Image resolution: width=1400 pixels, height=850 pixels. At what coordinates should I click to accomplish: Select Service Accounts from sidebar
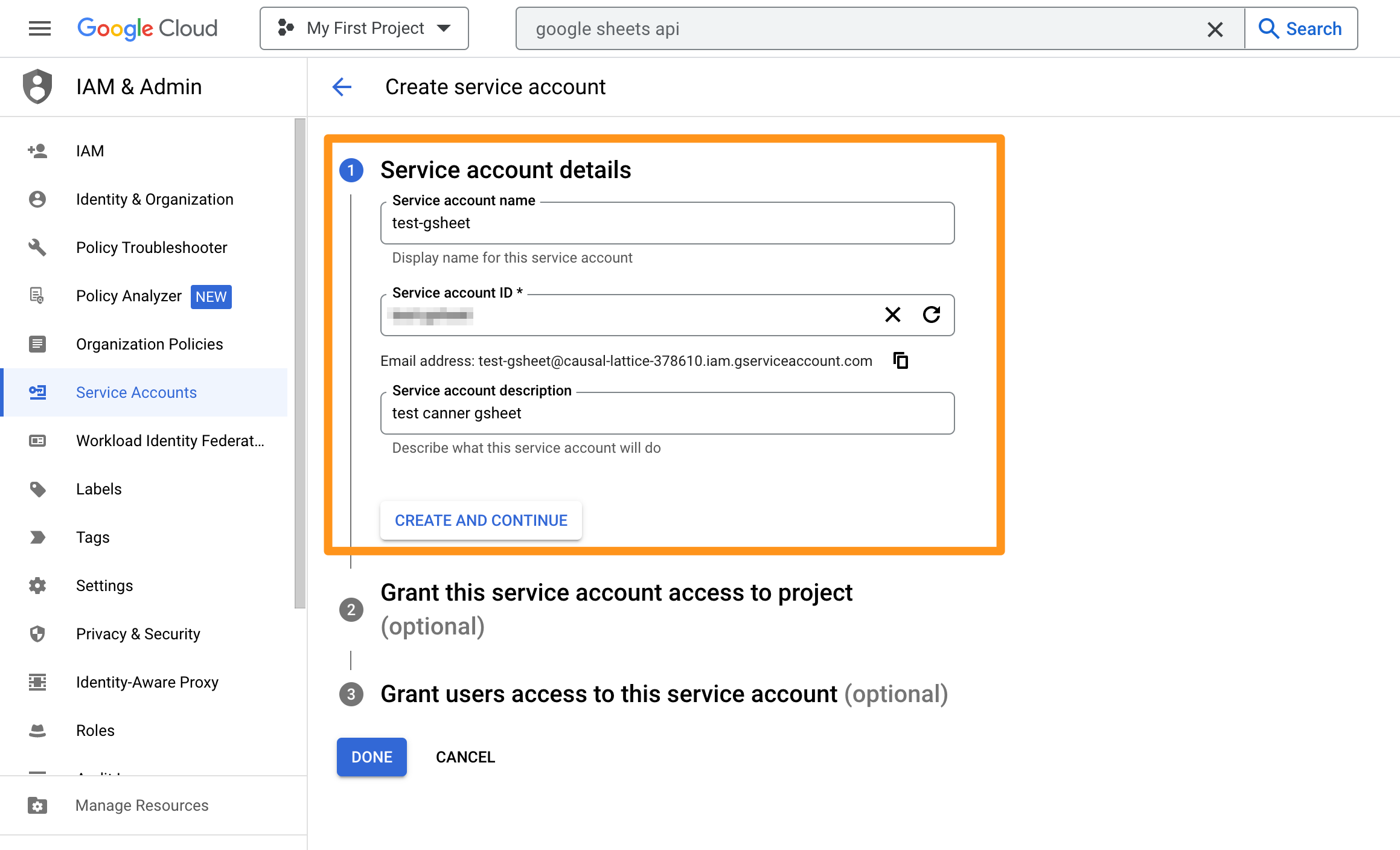point(137,392)
